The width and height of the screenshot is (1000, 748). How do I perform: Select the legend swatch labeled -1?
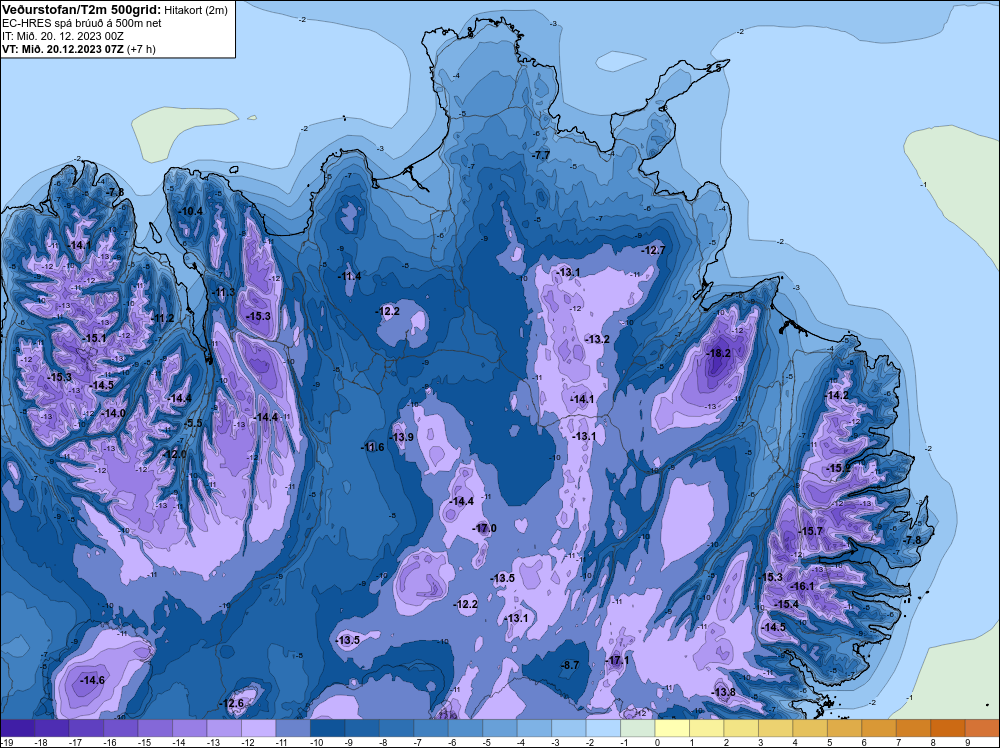coord(638,728)
